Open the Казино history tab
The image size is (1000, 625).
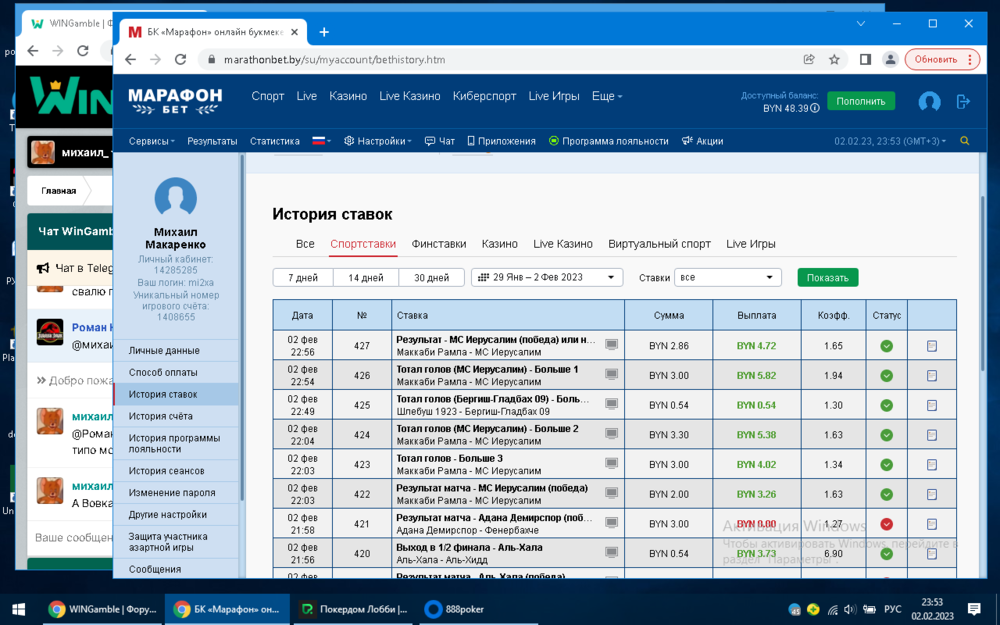pos(499,244)
